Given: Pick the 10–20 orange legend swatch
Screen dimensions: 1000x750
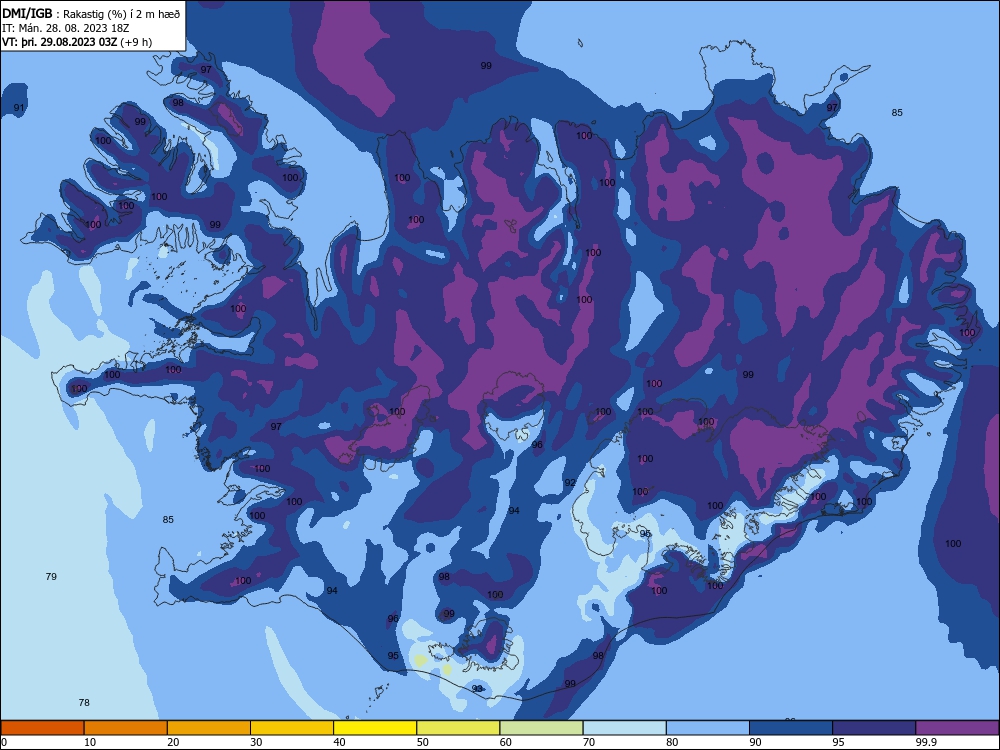Looking at the screenshot, I should click(126, 728).
